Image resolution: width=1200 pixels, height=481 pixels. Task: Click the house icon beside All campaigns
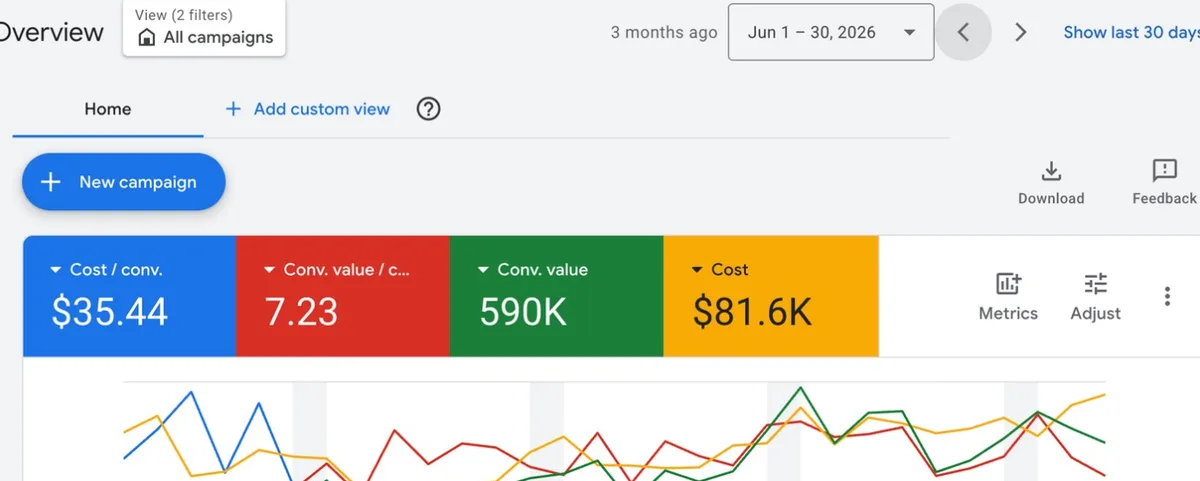pos(147,38)
